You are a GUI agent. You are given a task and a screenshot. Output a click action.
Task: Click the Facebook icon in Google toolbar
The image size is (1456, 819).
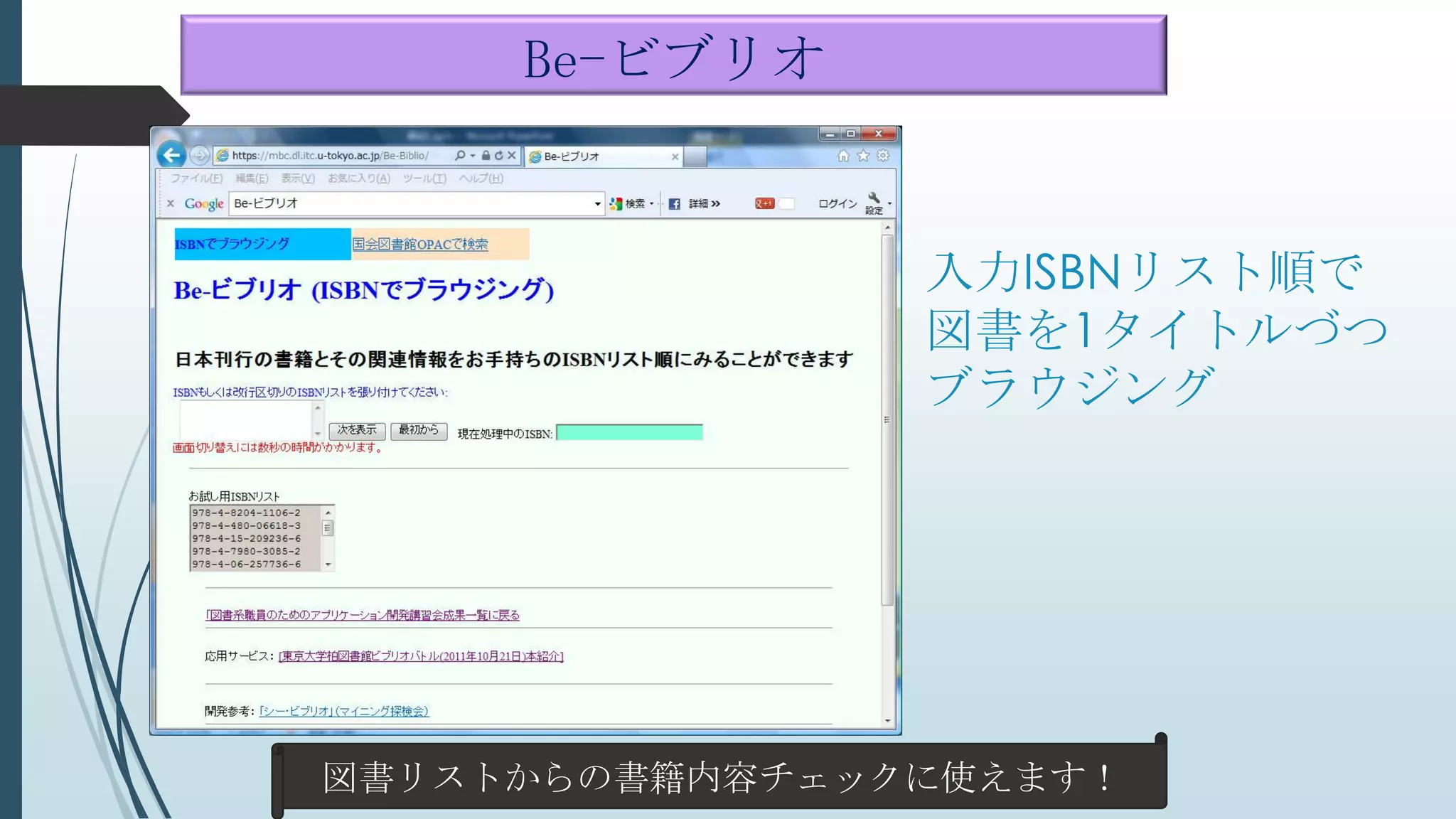(x=674, y=204)
